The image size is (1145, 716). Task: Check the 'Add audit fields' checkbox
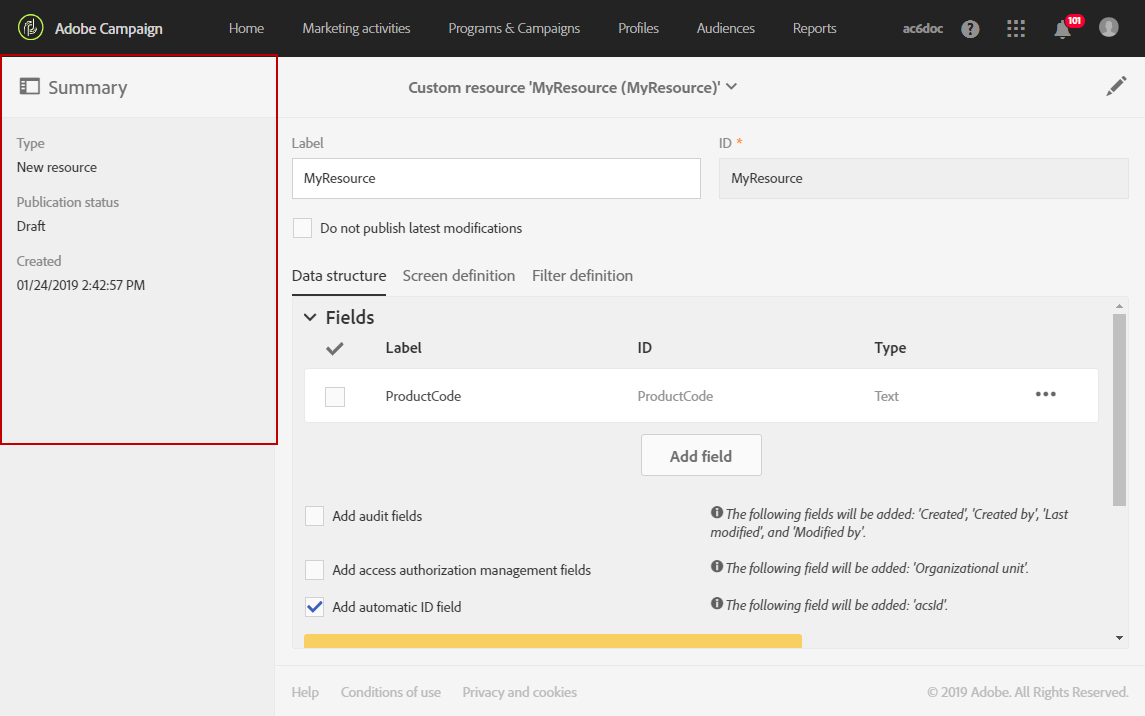coord(315,516)
